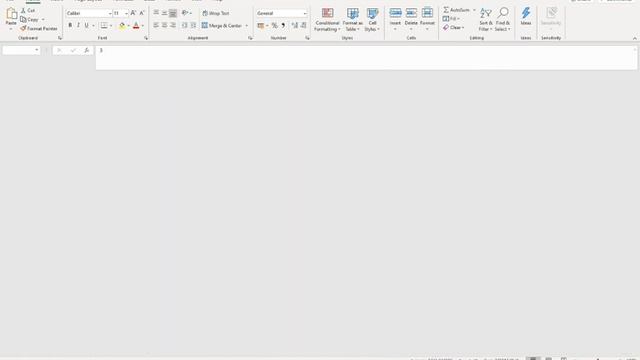
Task: Open the text Orientation options
Action: tap(186, 13)
